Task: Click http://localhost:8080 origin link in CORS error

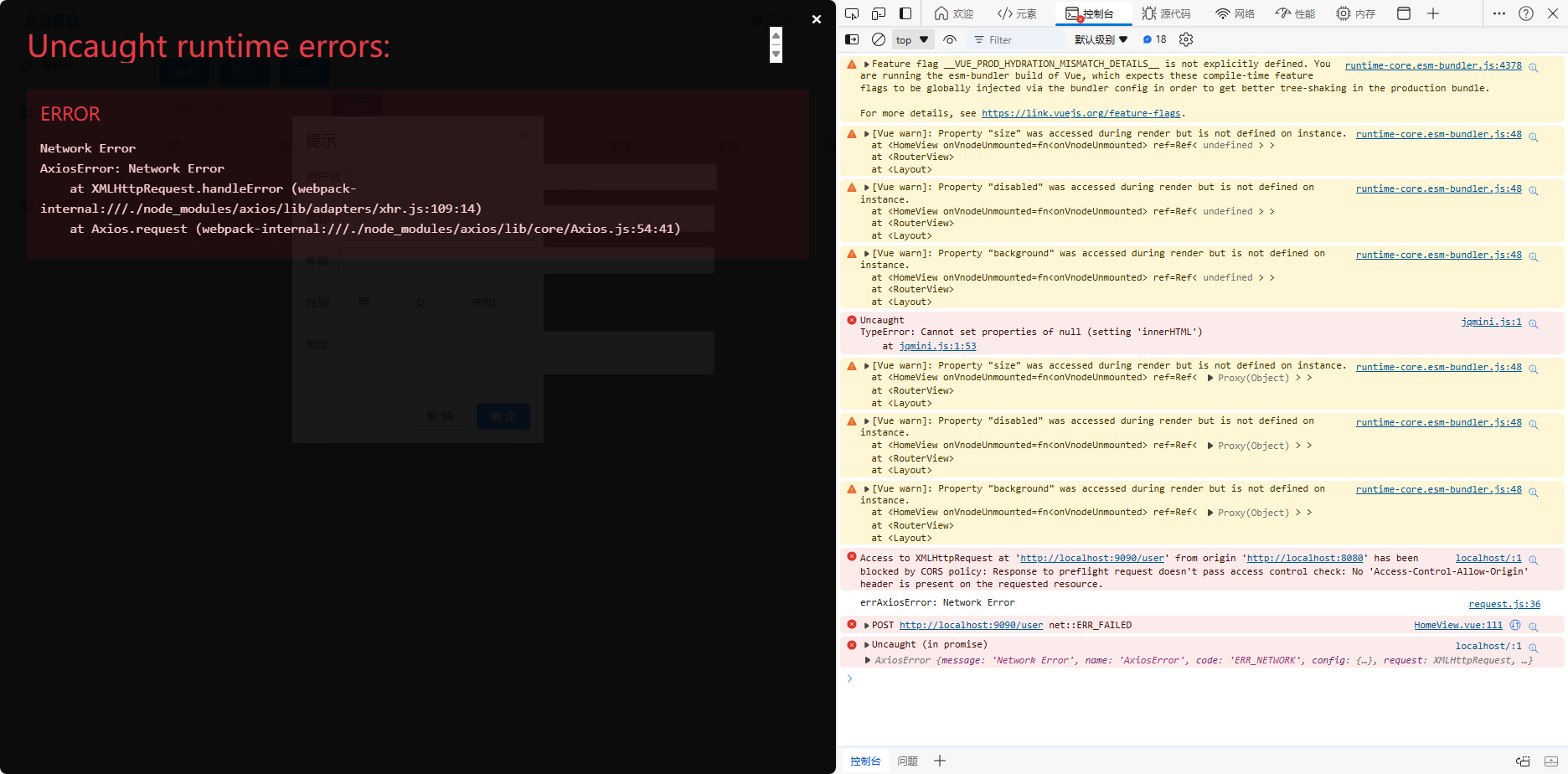Action: [1305, 558]
